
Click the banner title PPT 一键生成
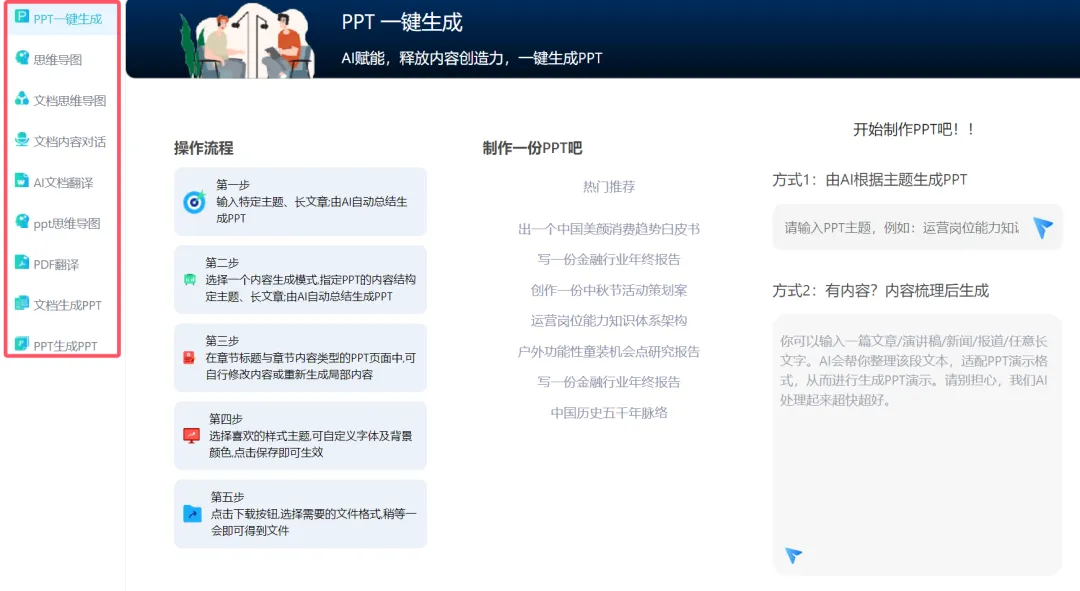click(402, 22)
